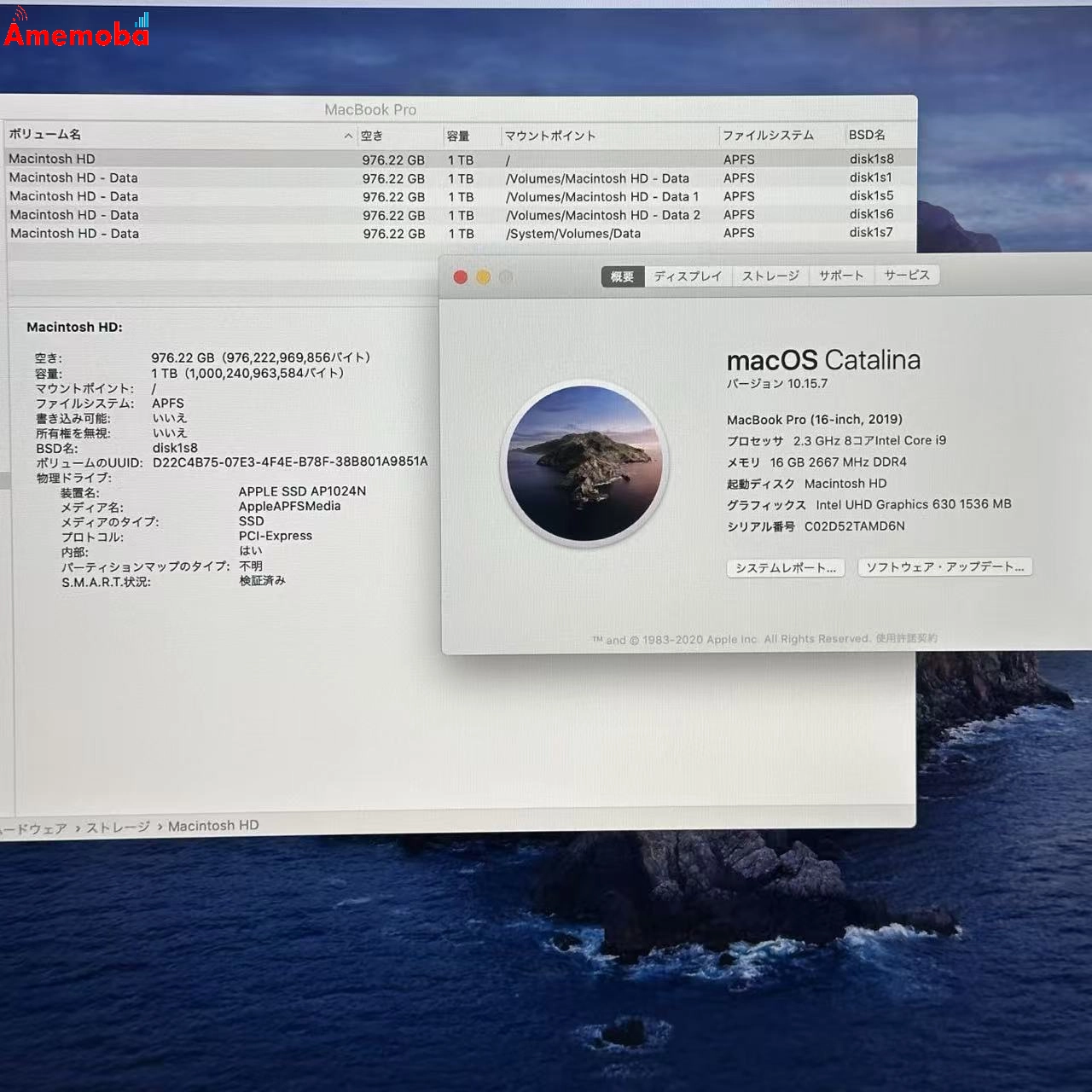Click the ハードウェア breadcrumb link
Image resolution: width=1092 pixels, height=1092 pixels.
click(36, 825)
